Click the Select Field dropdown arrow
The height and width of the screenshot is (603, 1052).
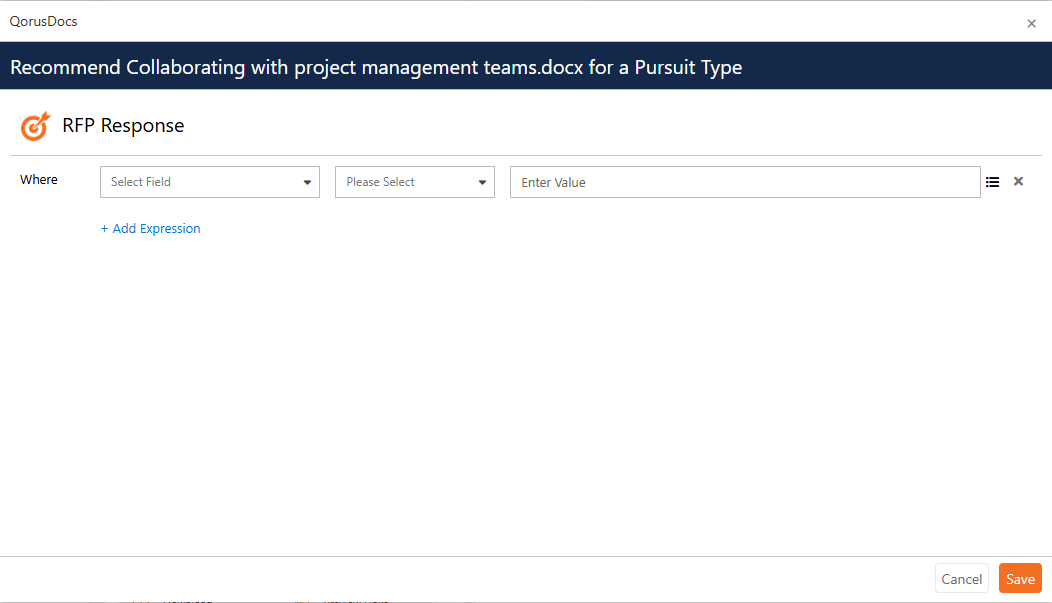click(x=307, y=183)
